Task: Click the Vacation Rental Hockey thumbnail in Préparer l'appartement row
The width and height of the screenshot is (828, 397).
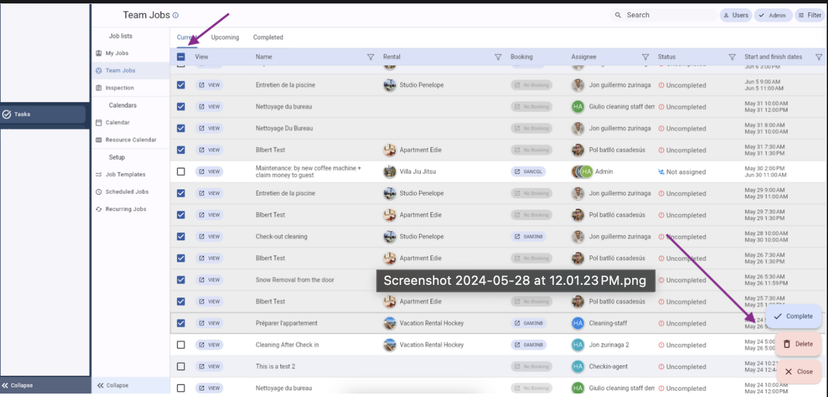Action: click(x=390, y=323)
